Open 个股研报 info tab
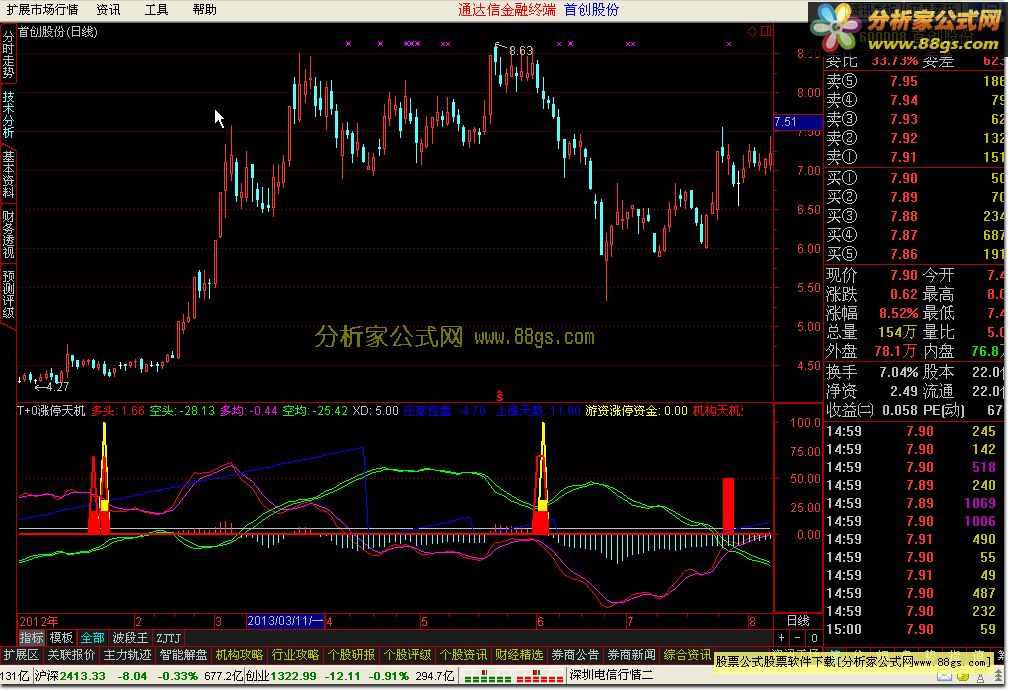The width and height of the screenshot is (1010, 691). [351, 655]
